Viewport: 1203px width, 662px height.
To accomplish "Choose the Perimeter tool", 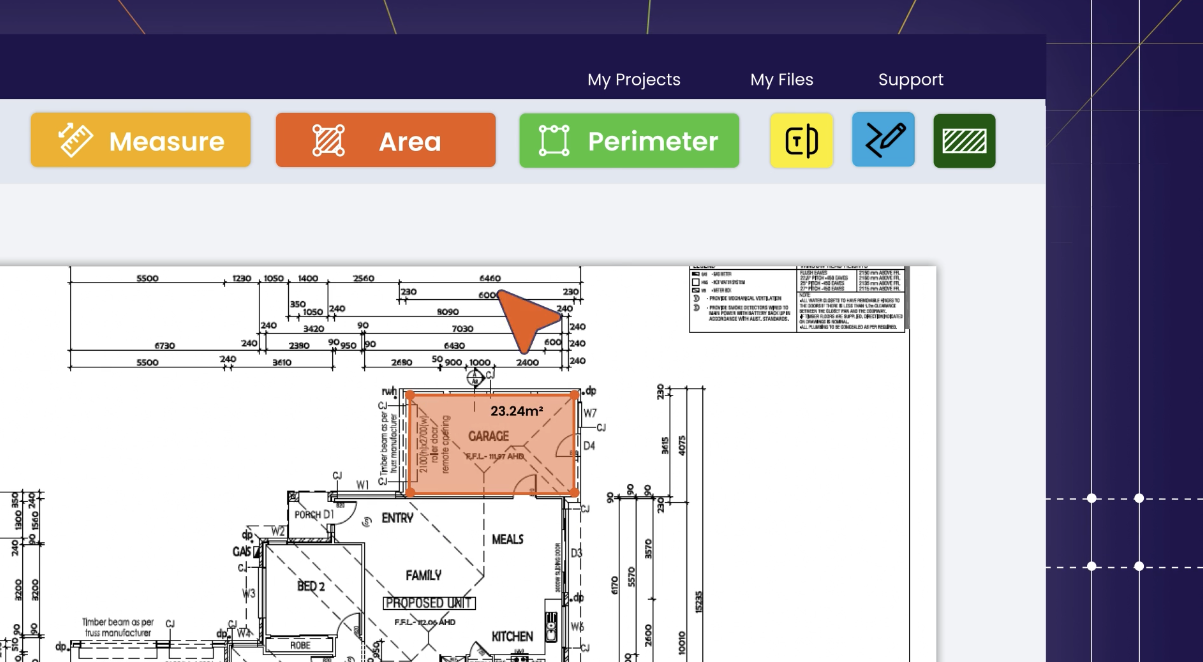I will coord(629,140).
